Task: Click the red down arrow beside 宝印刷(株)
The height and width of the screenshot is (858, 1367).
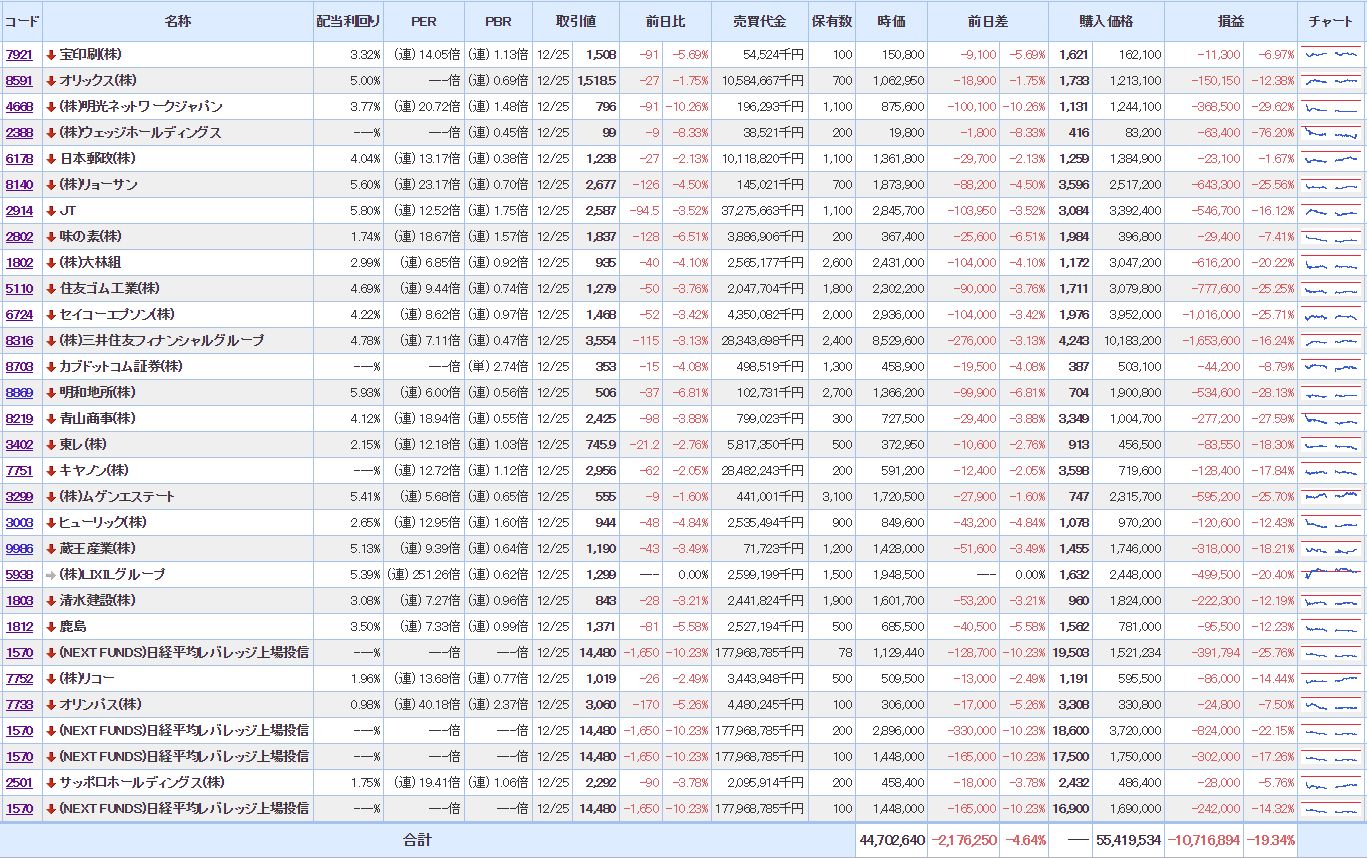Action: pos(51,55)
